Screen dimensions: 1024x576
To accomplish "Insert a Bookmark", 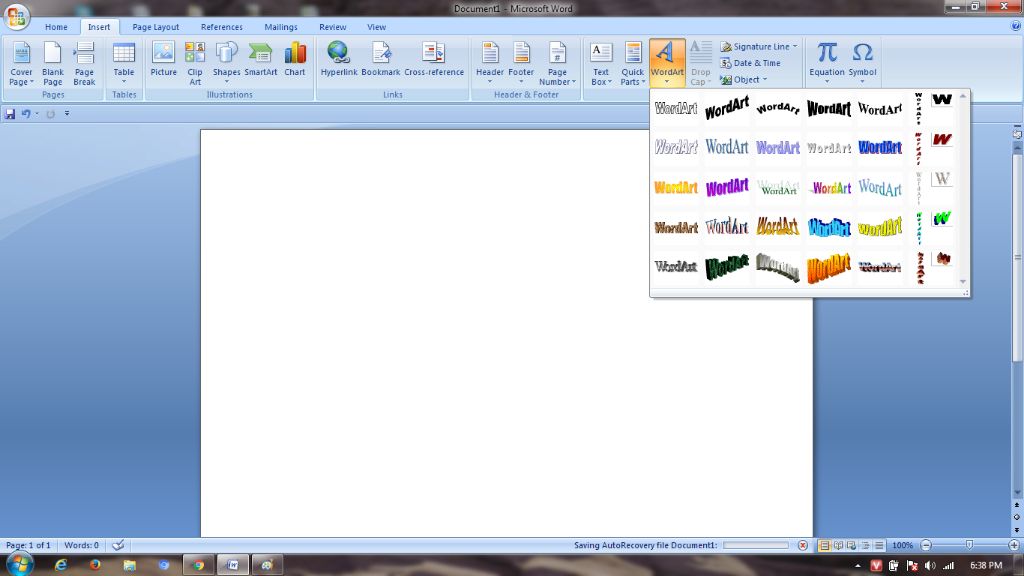I will point(381,59).
